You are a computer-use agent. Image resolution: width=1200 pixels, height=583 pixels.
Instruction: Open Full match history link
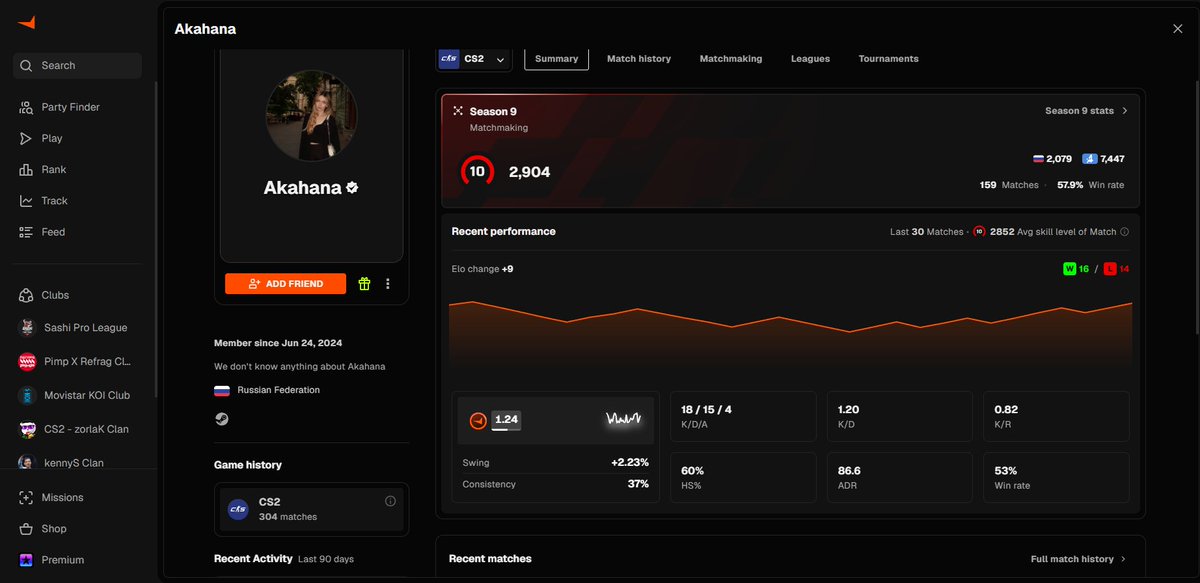[x=1078, y=559]
